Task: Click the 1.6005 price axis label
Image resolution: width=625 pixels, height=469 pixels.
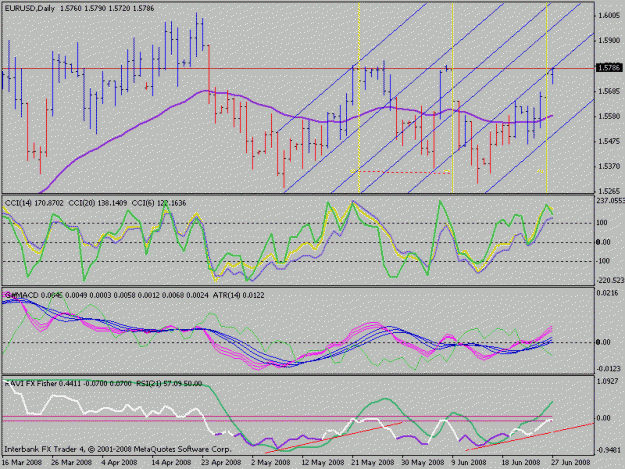Action: 609,16
